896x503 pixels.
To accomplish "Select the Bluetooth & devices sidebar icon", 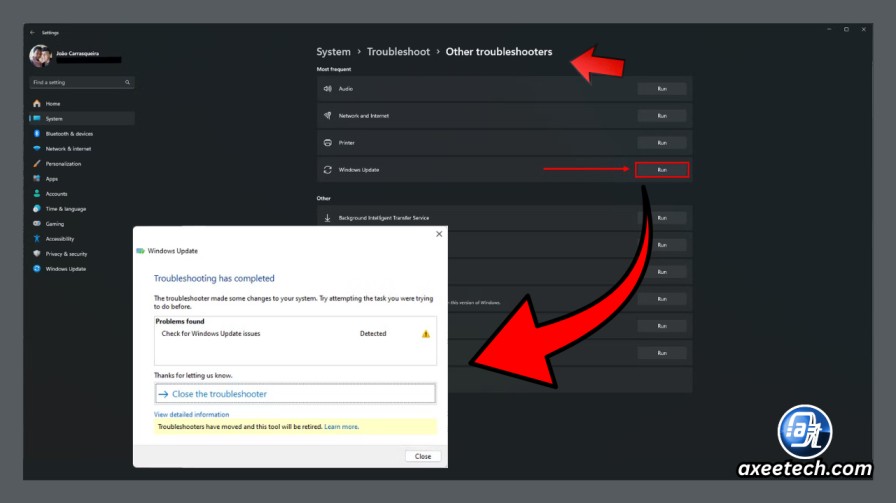I will (37, 134).
